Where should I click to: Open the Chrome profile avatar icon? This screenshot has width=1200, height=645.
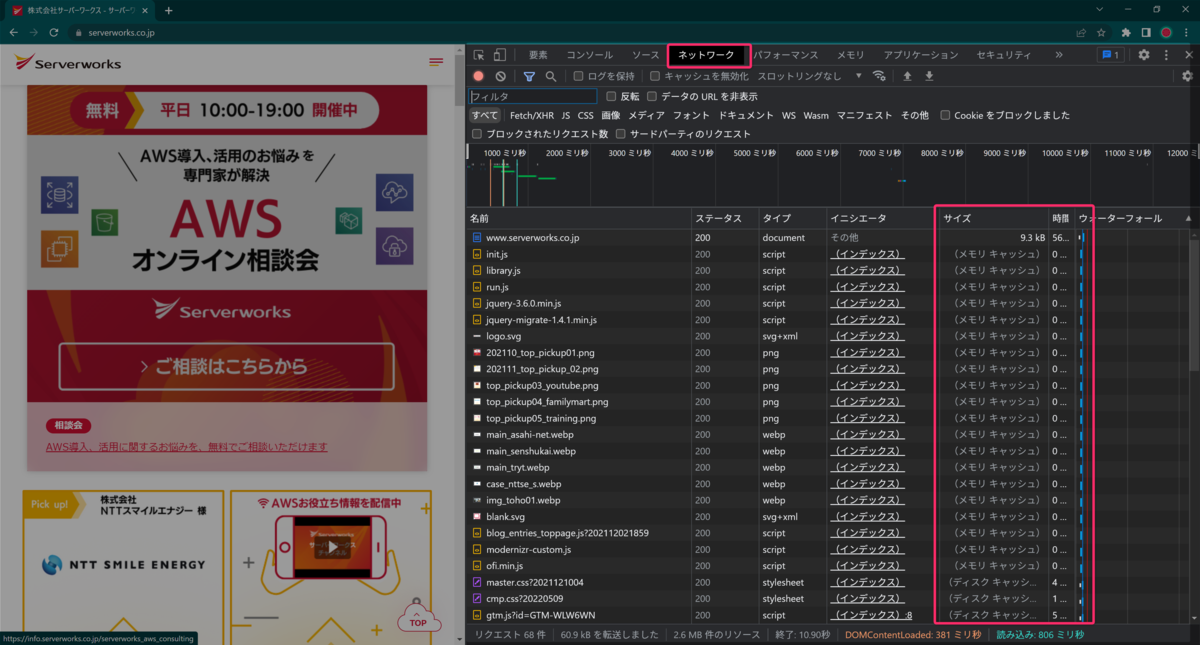pyautogui.click(x=1166, y=32)
